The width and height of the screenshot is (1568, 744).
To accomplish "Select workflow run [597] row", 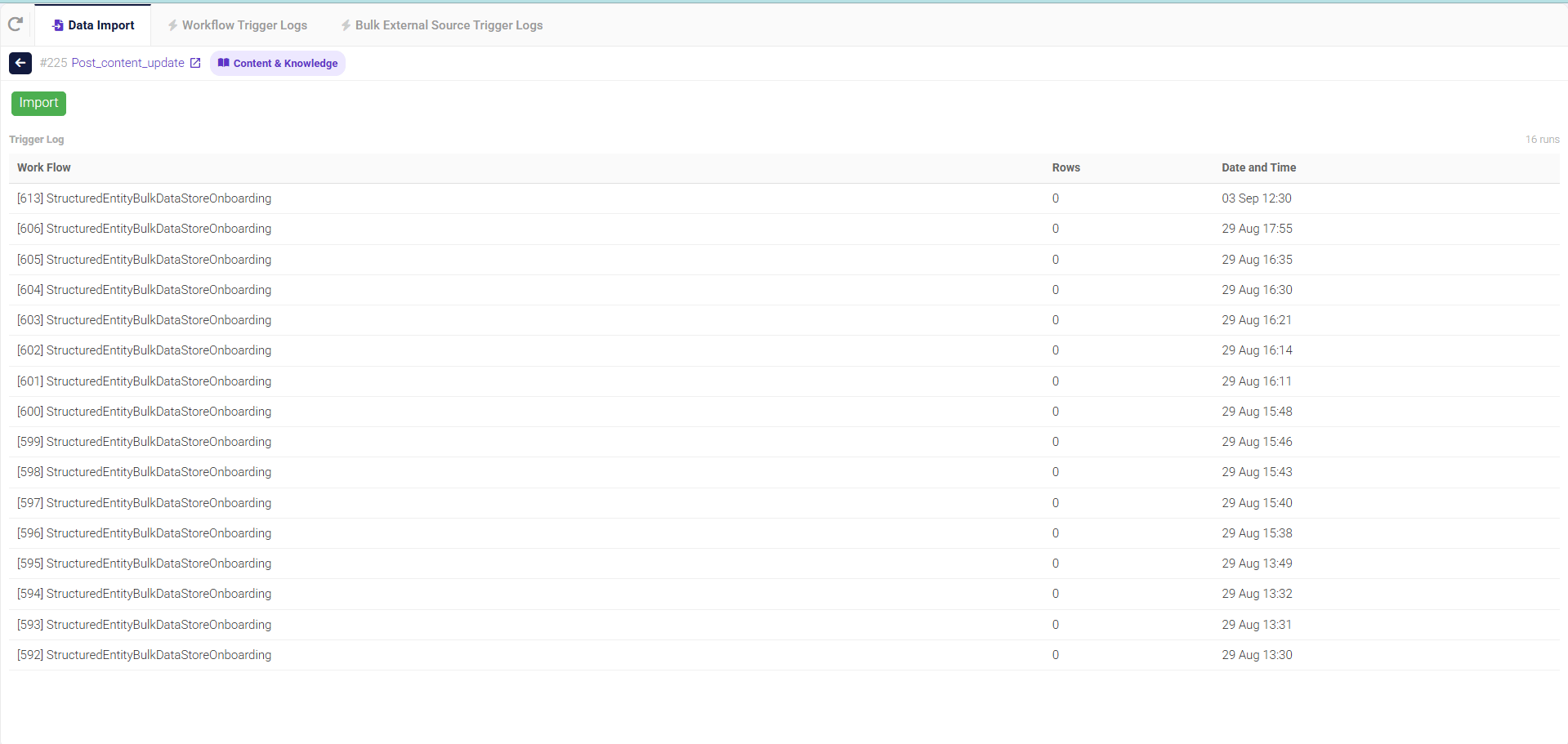I will (784, 503).
